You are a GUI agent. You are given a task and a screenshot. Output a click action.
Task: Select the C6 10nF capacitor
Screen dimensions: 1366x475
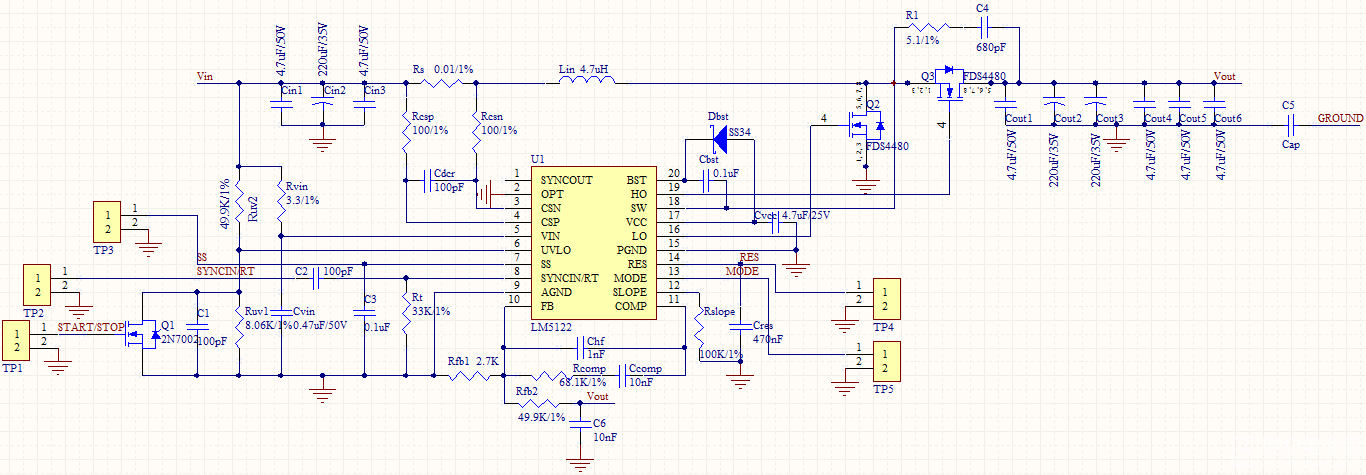coord(579,423)
